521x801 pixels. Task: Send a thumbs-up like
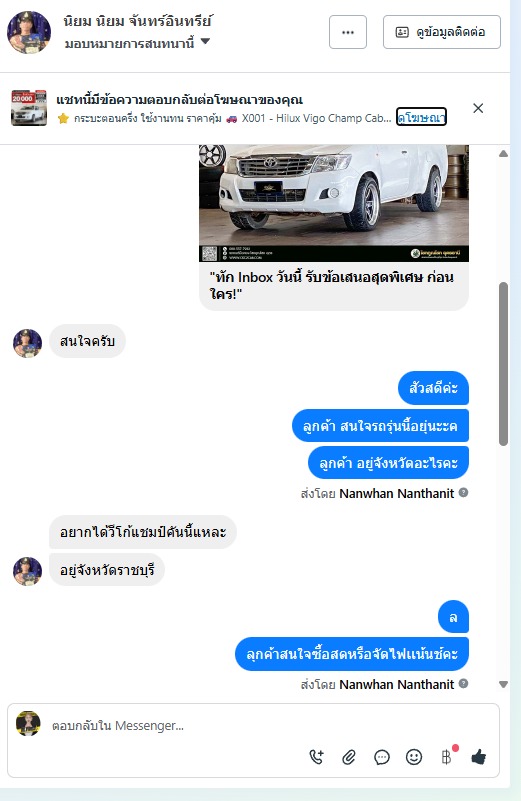[x=479, y=757]
